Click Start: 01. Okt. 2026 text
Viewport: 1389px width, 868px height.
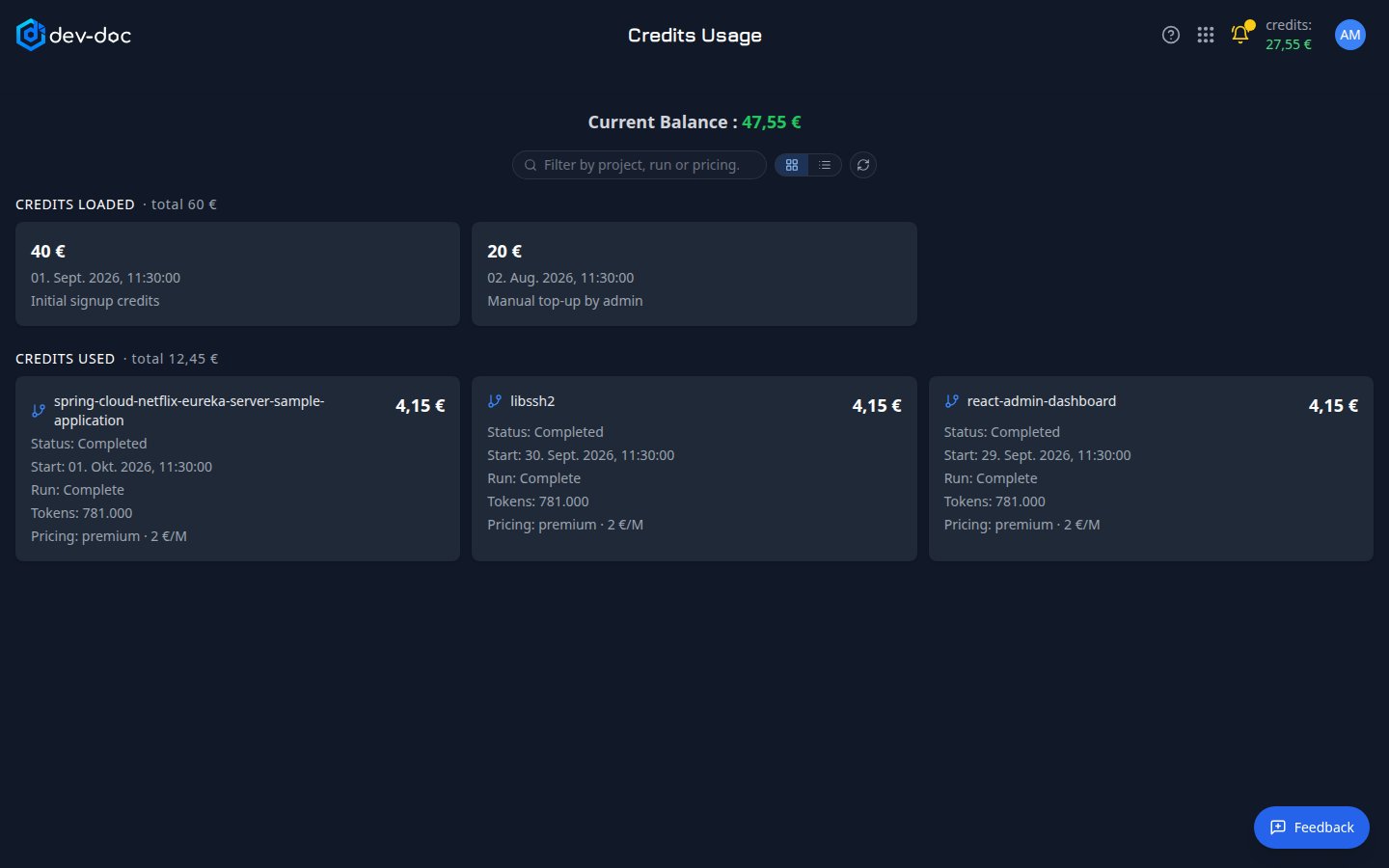tap(122, 467)
